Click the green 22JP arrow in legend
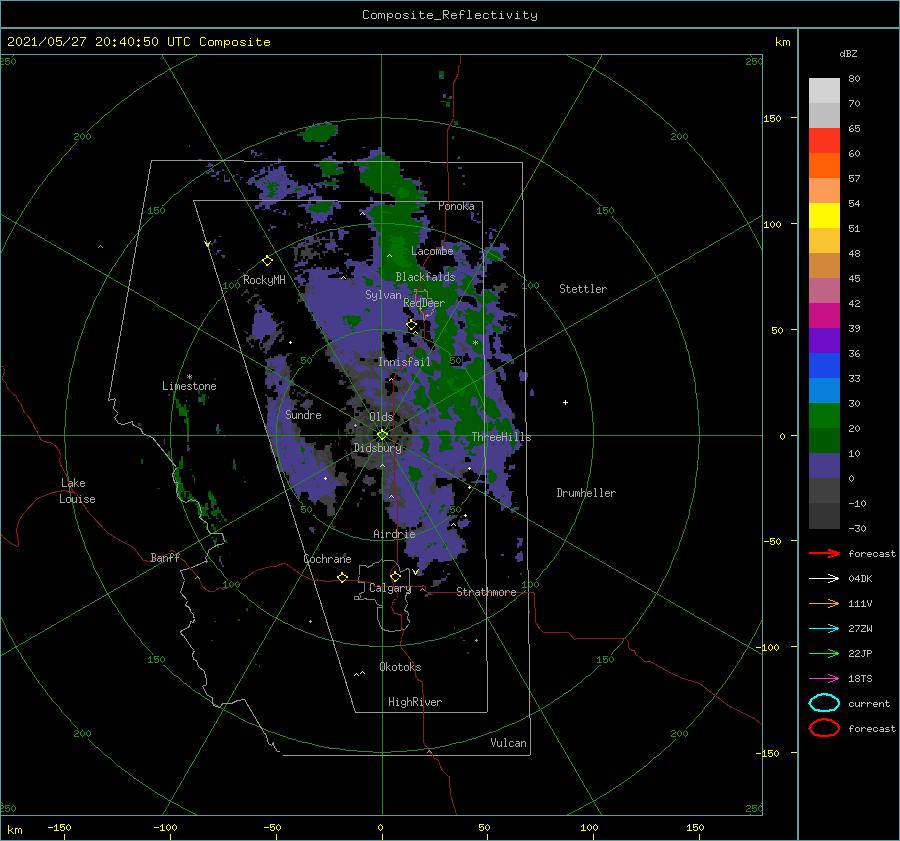Image resolution: width=900 pixels, height=841 pixels. tap(824, 653)
